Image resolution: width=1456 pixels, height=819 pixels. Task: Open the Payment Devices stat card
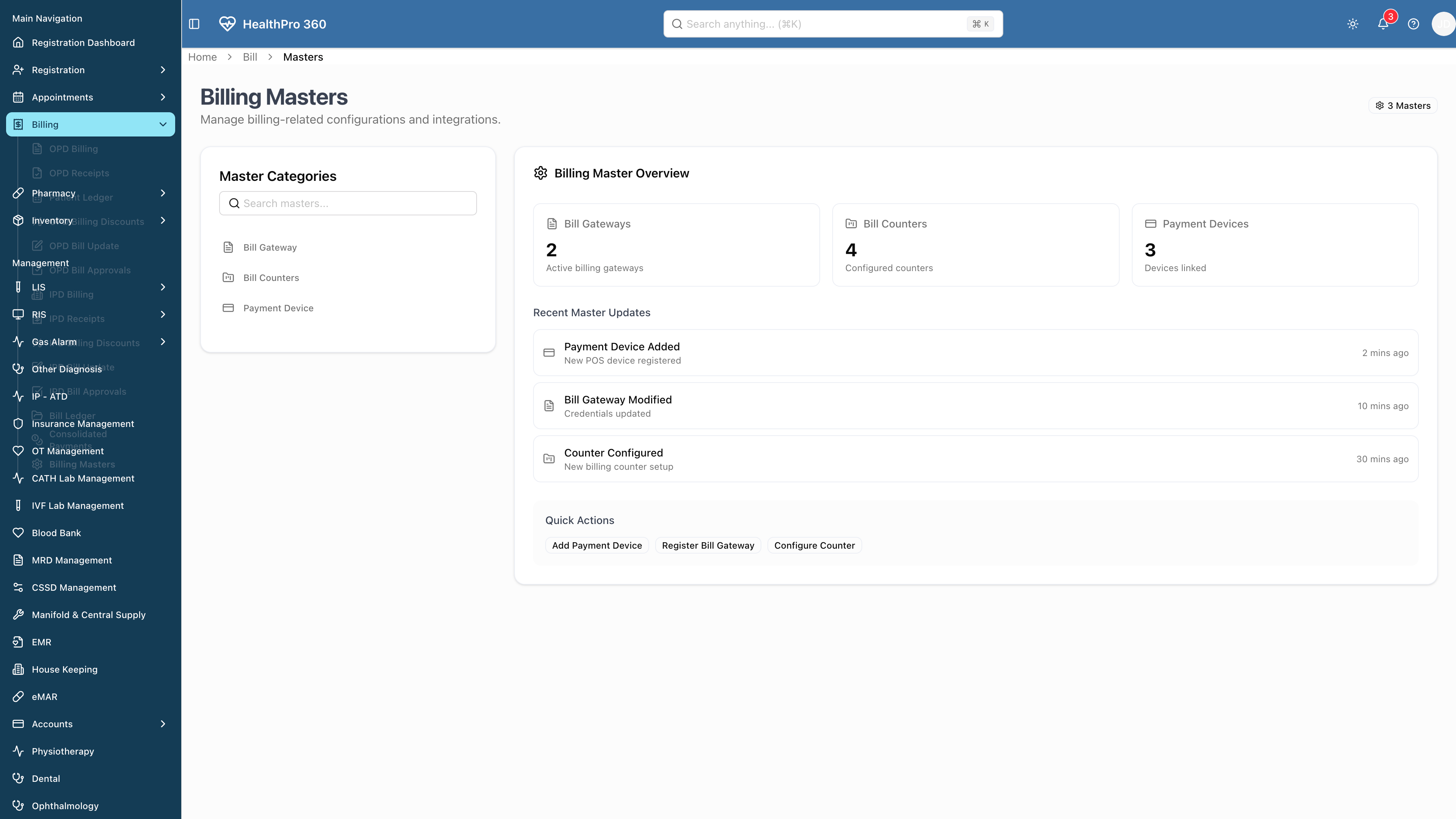click(1275, 245)
